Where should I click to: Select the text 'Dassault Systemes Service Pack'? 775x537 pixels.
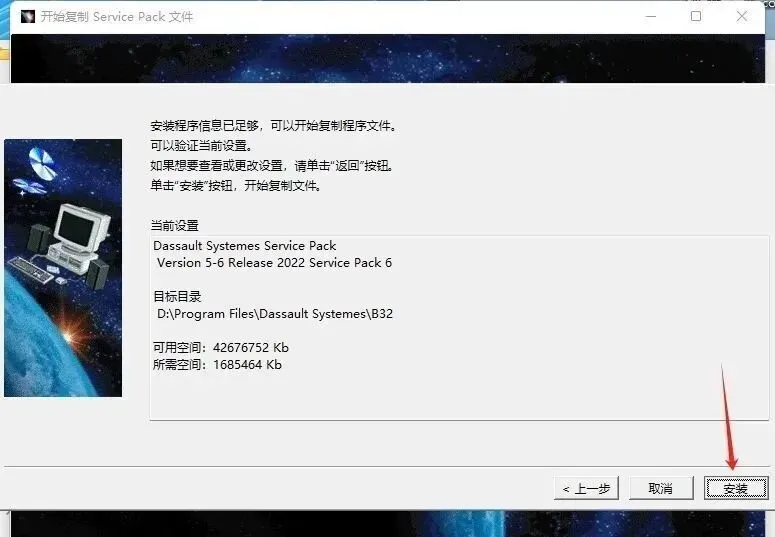(244, 246)
